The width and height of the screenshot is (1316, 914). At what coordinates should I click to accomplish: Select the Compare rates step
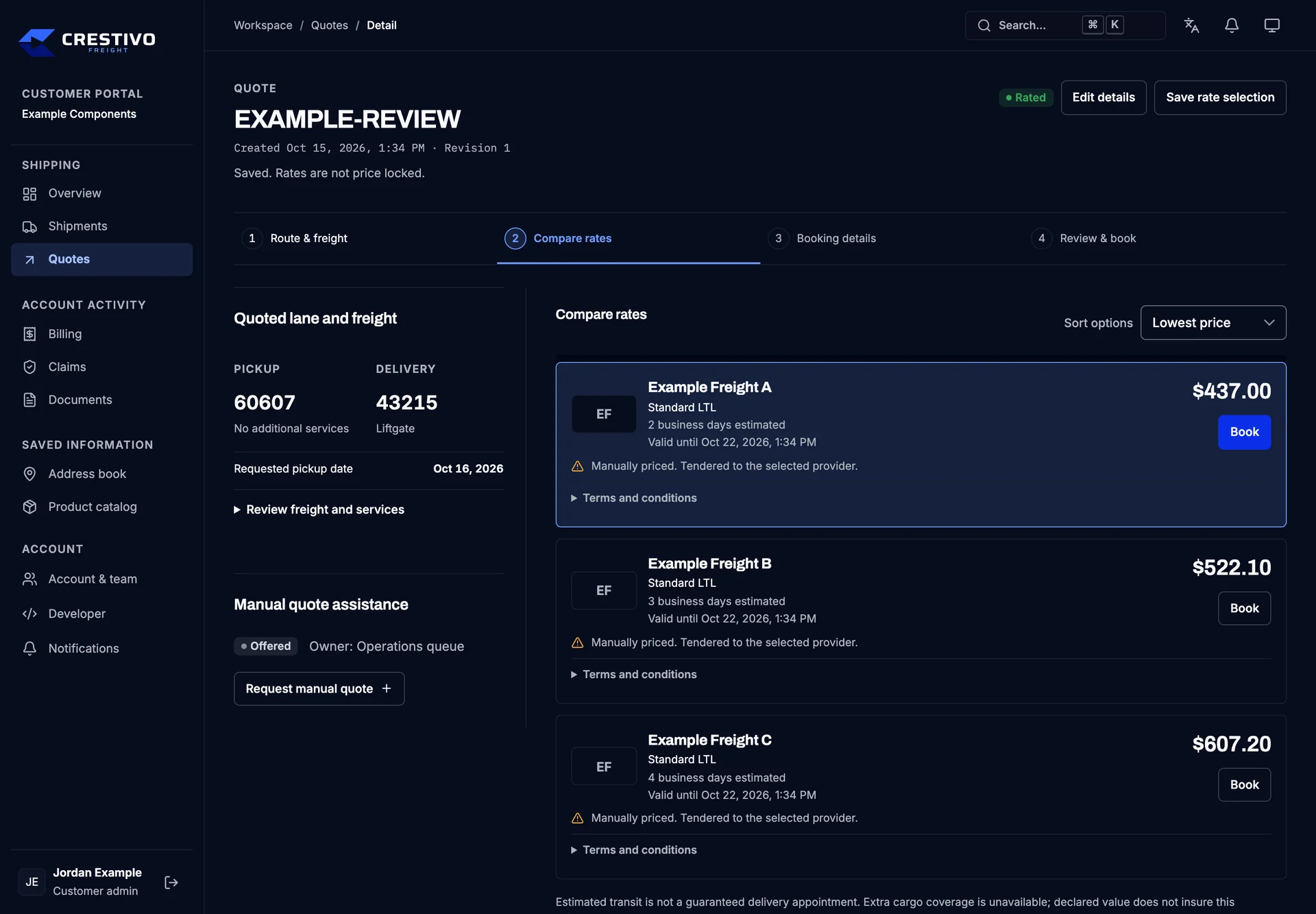pos(629,239)
